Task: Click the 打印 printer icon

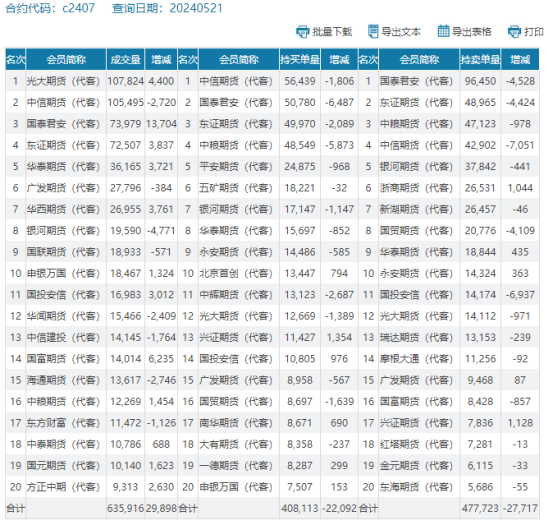Action: [514, 32]
